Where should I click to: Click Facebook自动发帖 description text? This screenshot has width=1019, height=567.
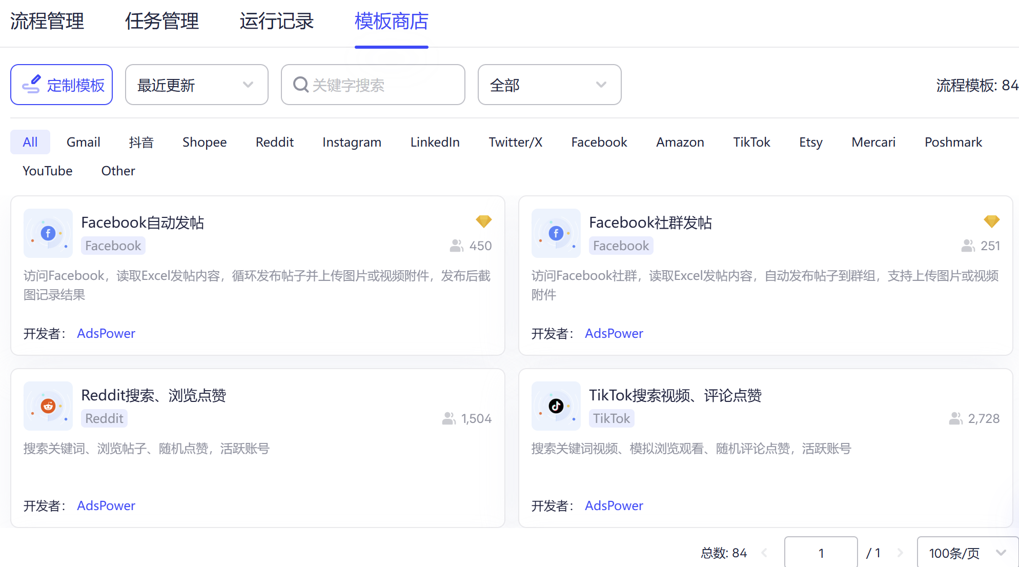257,285
